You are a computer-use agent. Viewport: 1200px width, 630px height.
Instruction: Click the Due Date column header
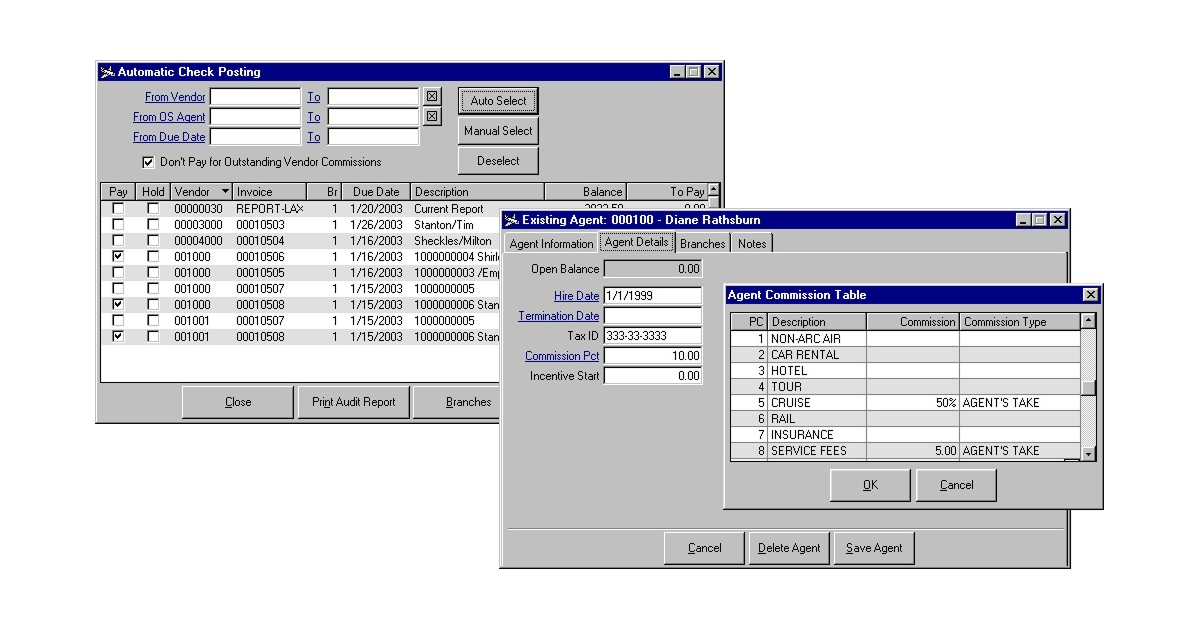click(376, 192)
